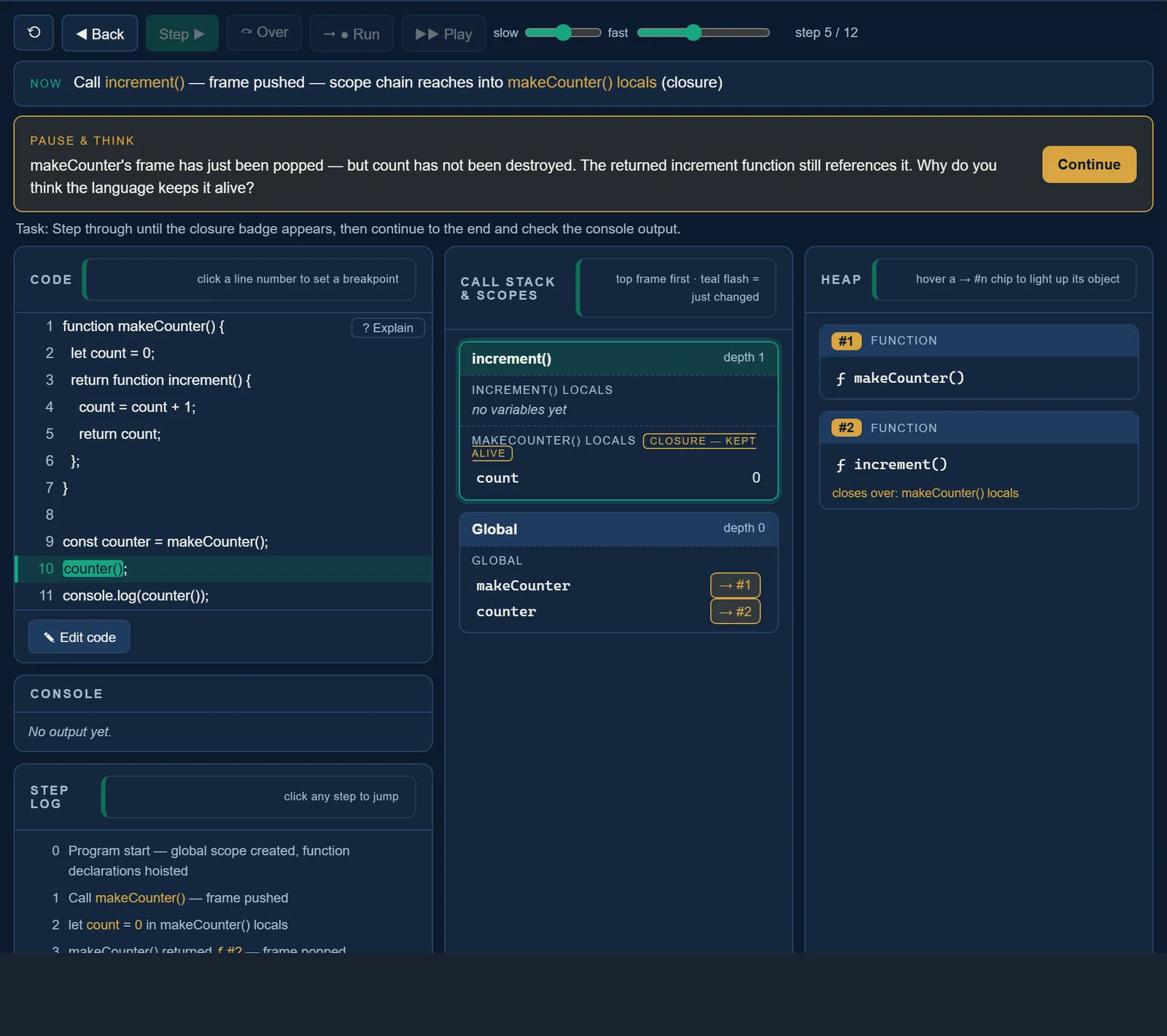Click the Back button
The height and width of the screenshot is (1036, 1167).
(100, 34)
